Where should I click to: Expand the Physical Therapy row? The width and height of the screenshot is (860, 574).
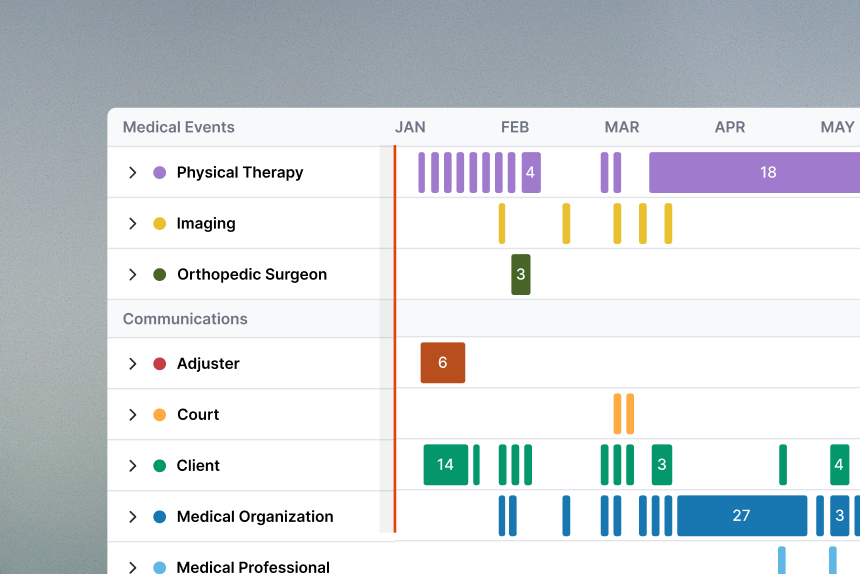132,173
